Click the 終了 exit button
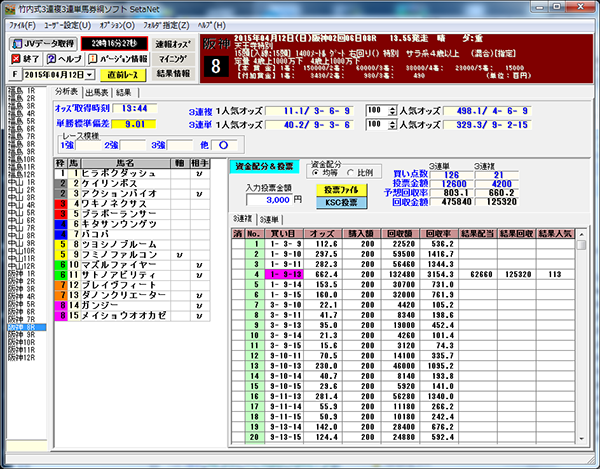Viewport: 600px width, 469px height. (25, 59)
